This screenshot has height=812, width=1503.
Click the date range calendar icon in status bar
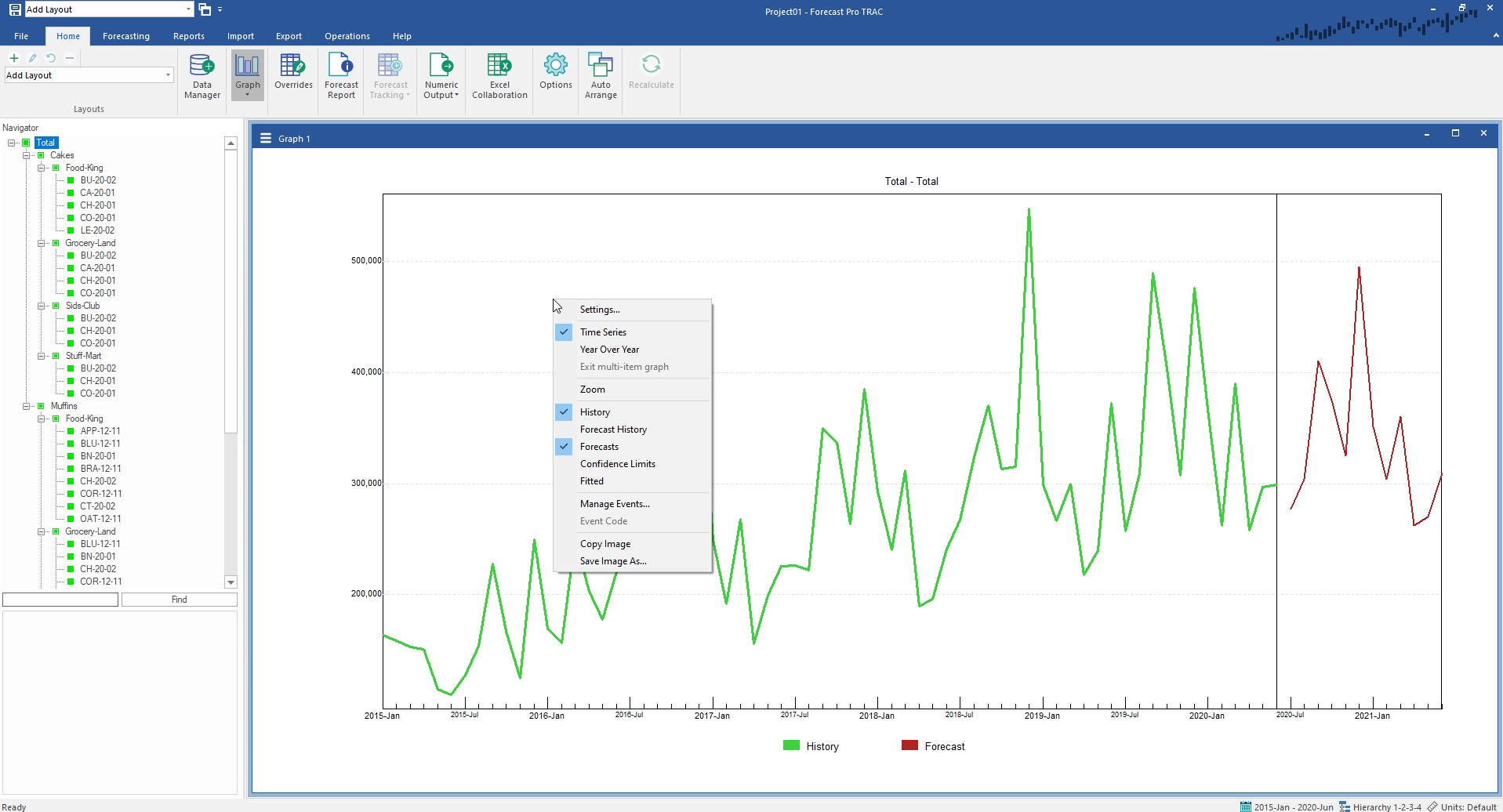[1246, 806]
